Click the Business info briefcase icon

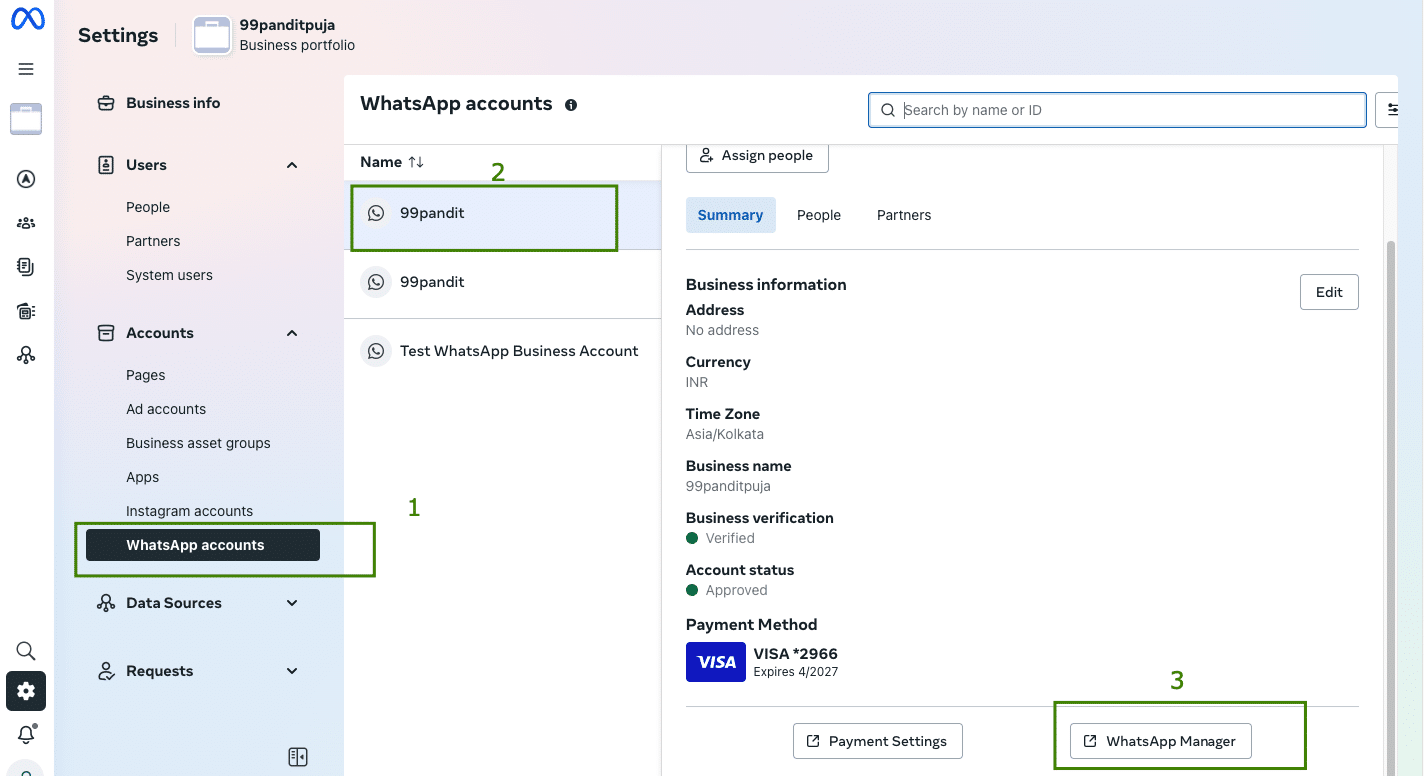[105, 103]
